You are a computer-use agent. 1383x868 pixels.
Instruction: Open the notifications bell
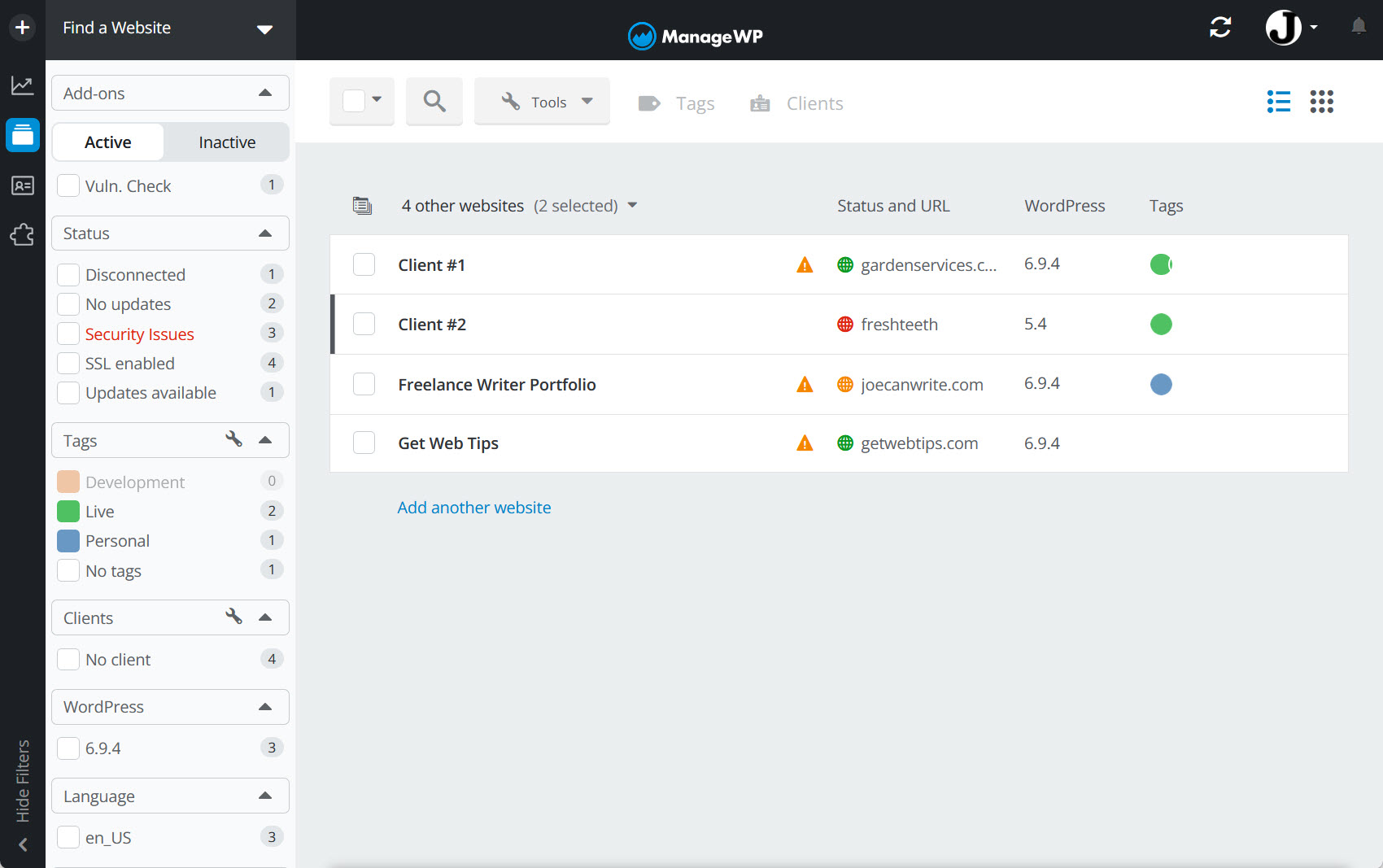click(x=1358, y=27)
